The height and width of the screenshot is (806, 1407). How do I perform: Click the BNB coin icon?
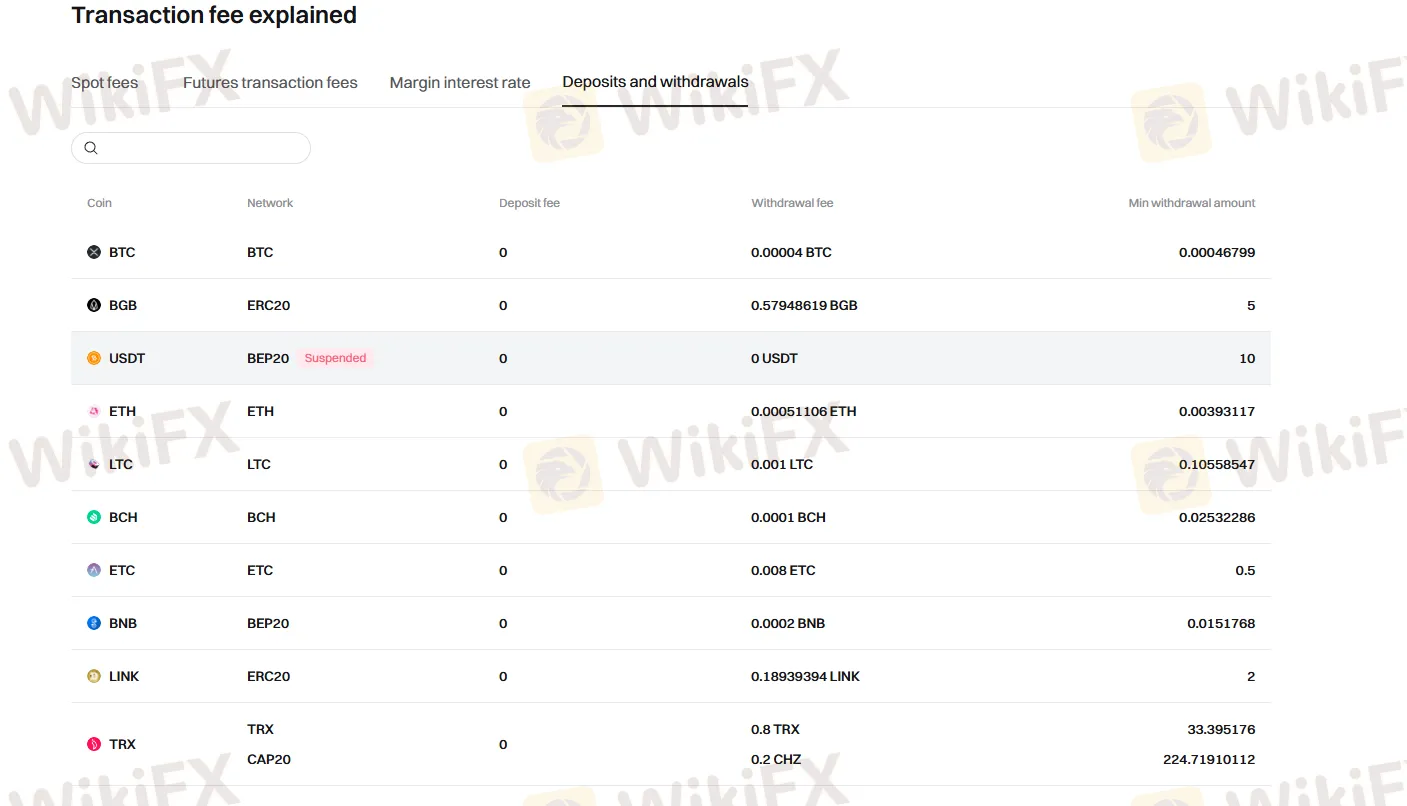(94, 624)
